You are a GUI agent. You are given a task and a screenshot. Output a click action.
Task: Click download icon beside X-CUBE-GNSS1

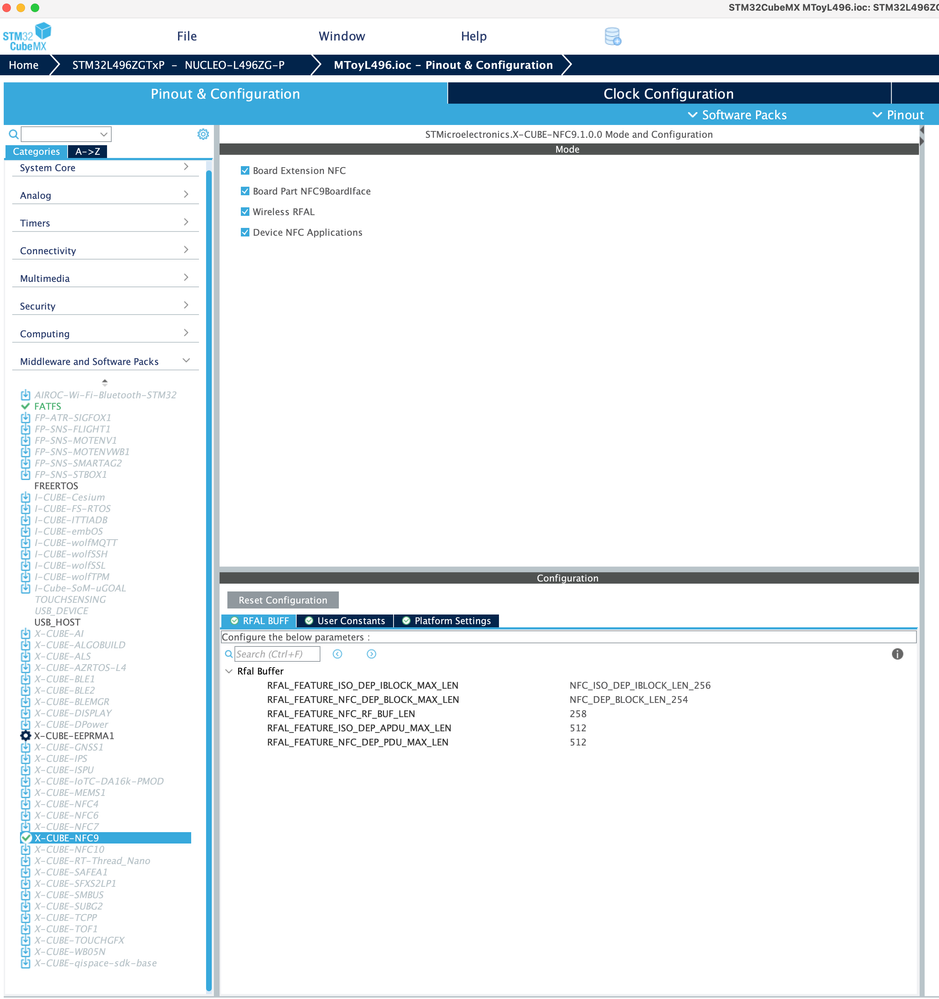click(x=25, y=747)
